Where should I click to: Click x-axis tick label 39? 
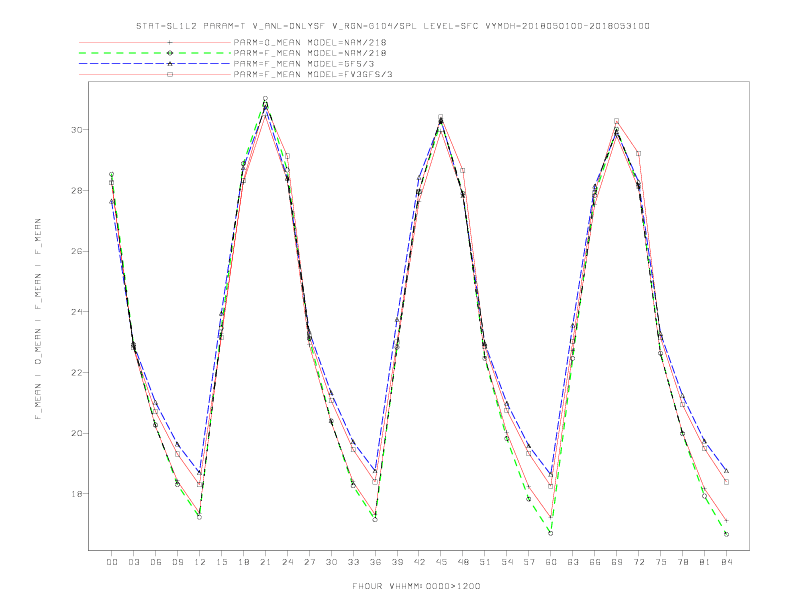point(397,562)
